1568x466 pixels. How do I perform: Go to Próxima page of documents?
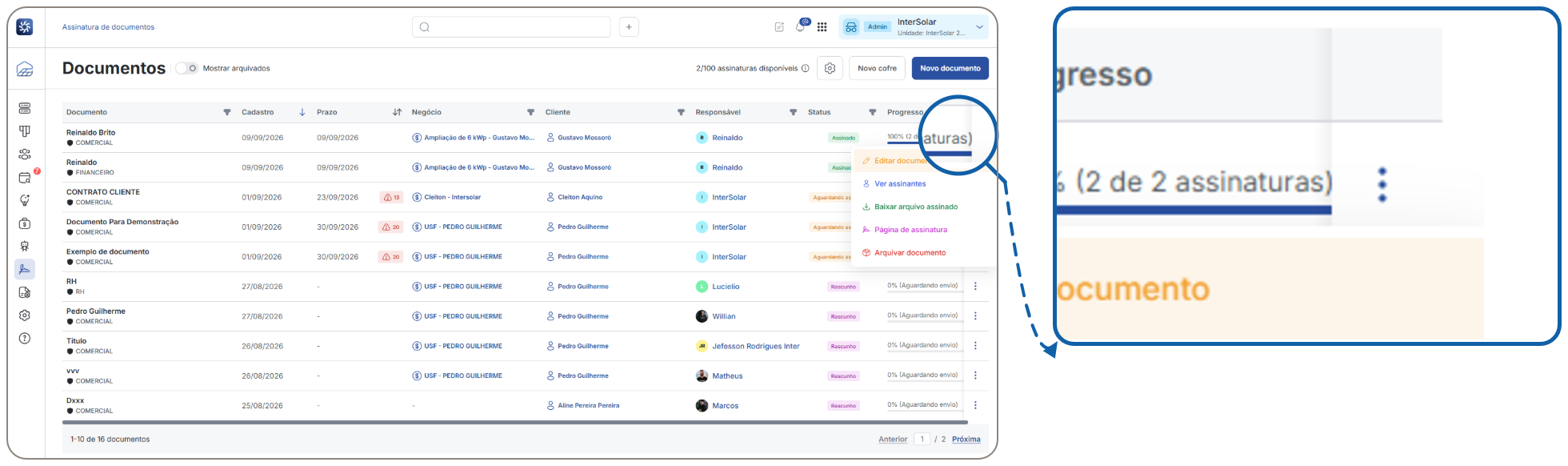pyautogui.click(x=966, y=440)
